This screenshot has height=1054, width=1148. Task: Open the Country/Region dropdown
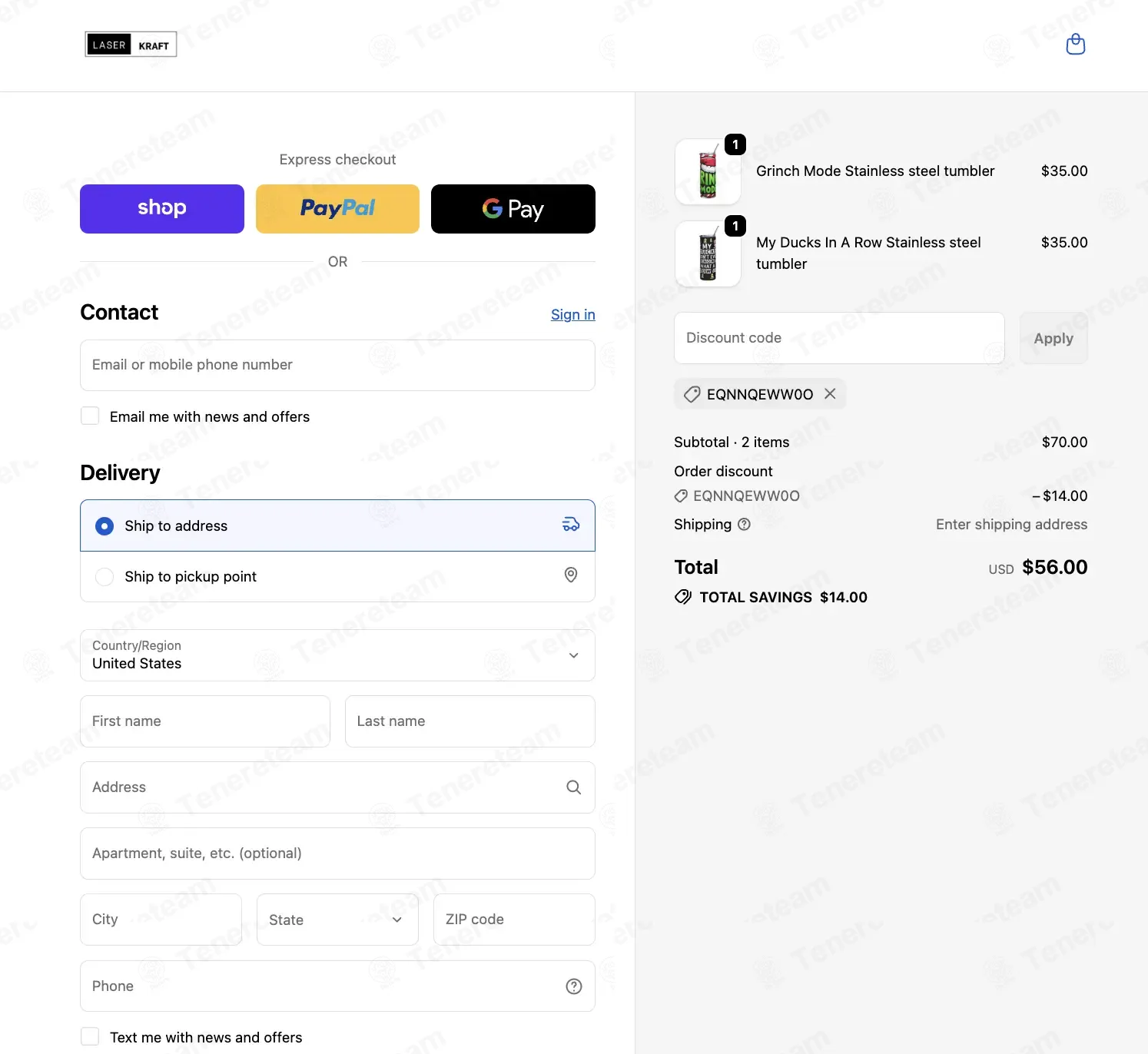pyautogui.click(x=337, y=655)
